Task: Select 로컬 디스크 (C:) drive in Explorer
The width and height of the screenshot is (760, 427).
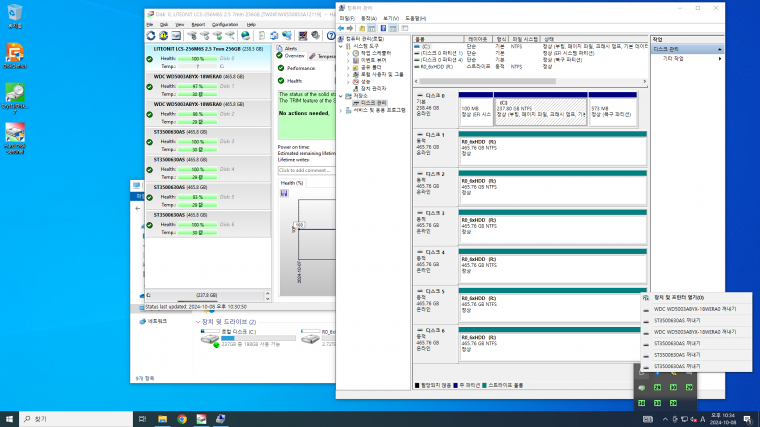Action: [248, 338]
